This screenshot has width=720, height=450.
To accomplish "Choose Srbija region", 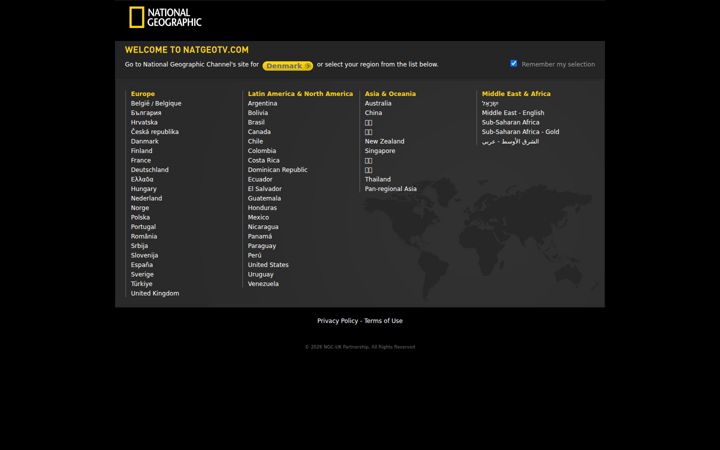I will [x=139, y=246].
